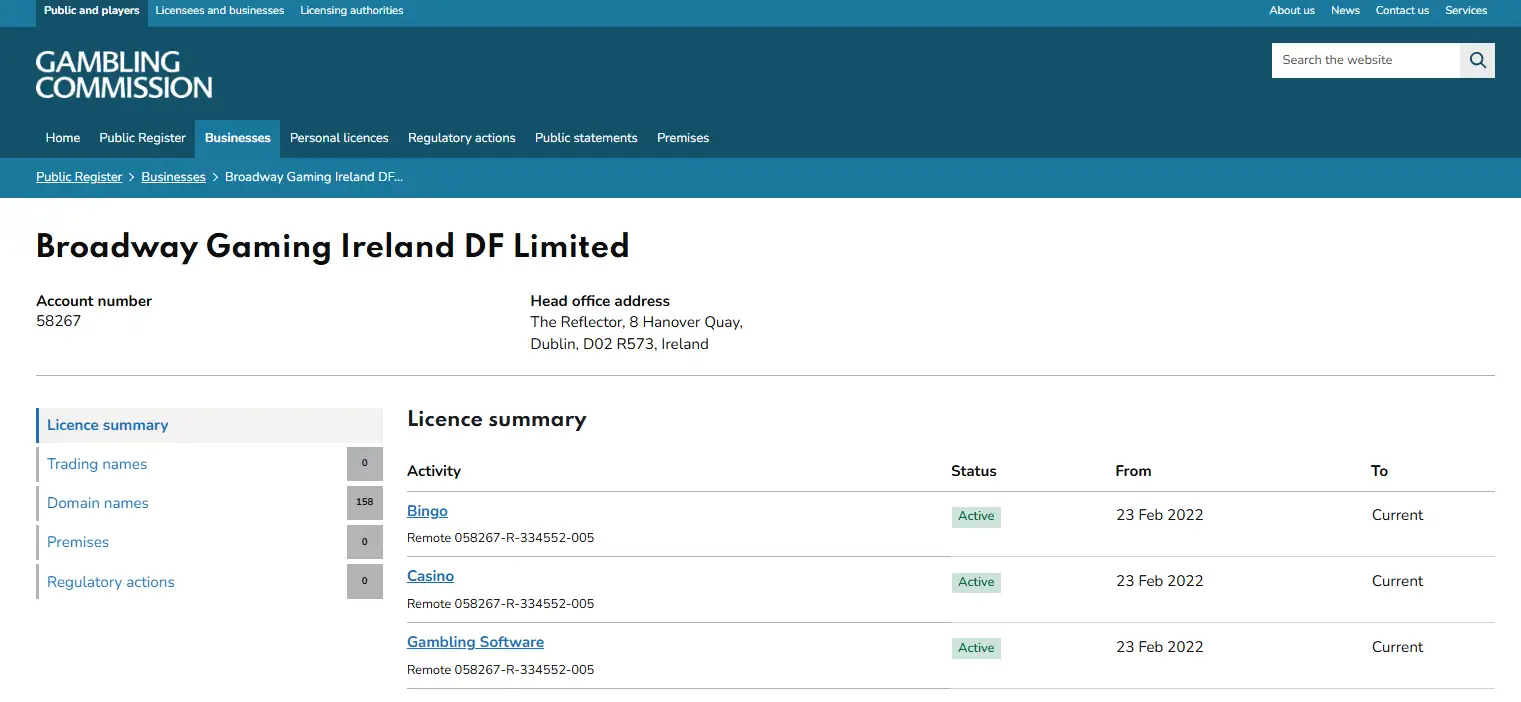Switch to Public and players tab

point(92,11)
